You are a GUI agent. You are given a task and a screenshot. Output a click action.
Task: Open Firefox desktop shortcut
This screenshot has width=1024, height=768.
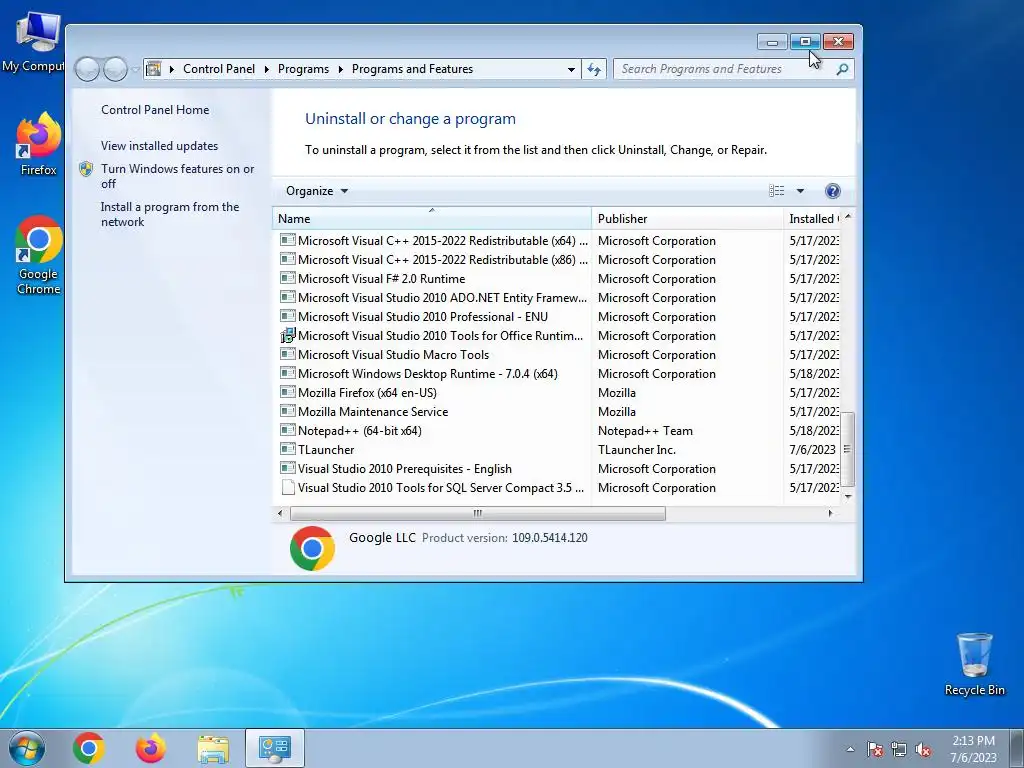point(38,144)
